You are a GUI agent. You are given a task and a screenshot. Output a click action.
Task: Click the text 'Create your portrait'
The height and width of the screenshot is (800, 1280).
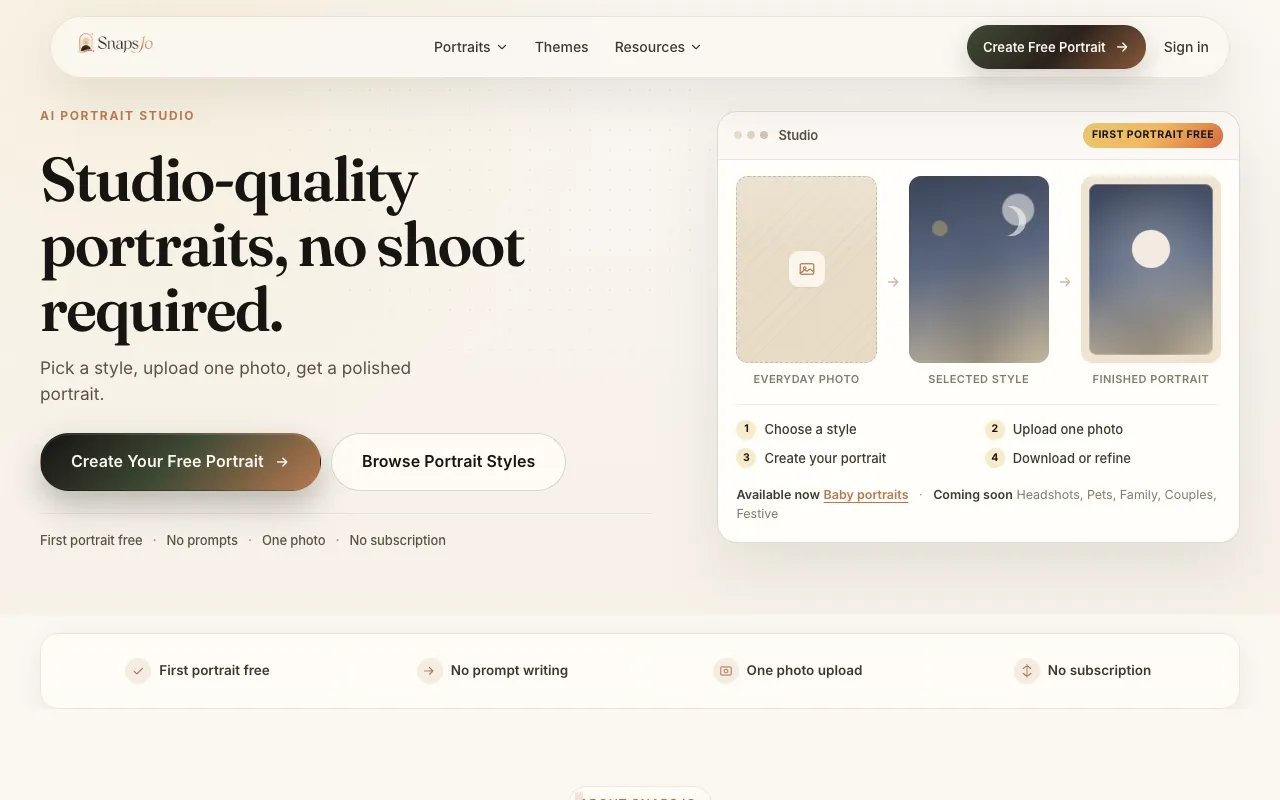pyautogui.click(x=826, y=458)
